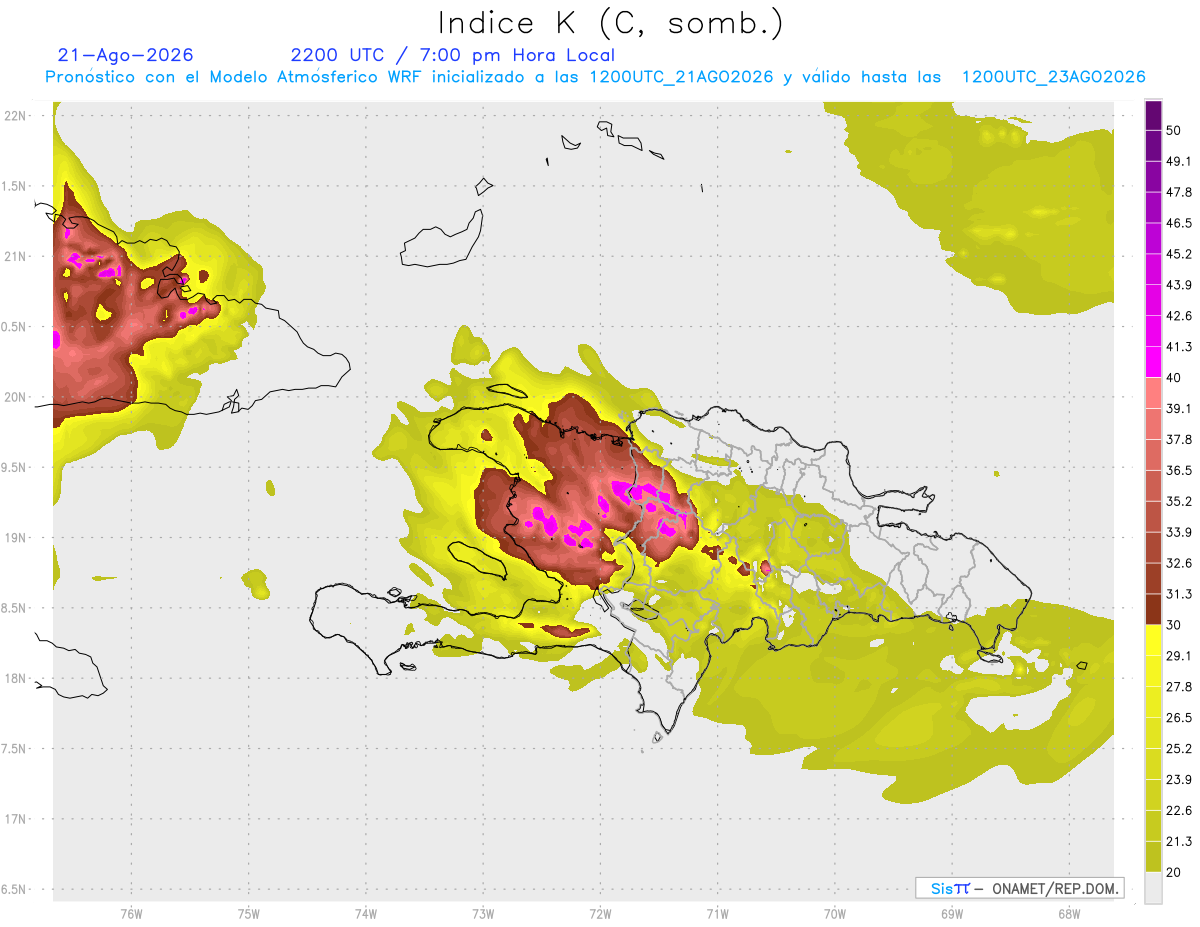The height and width of the screenshot is (927, 1200).
Task: Click the color bar value 50
Action: 1174,131
